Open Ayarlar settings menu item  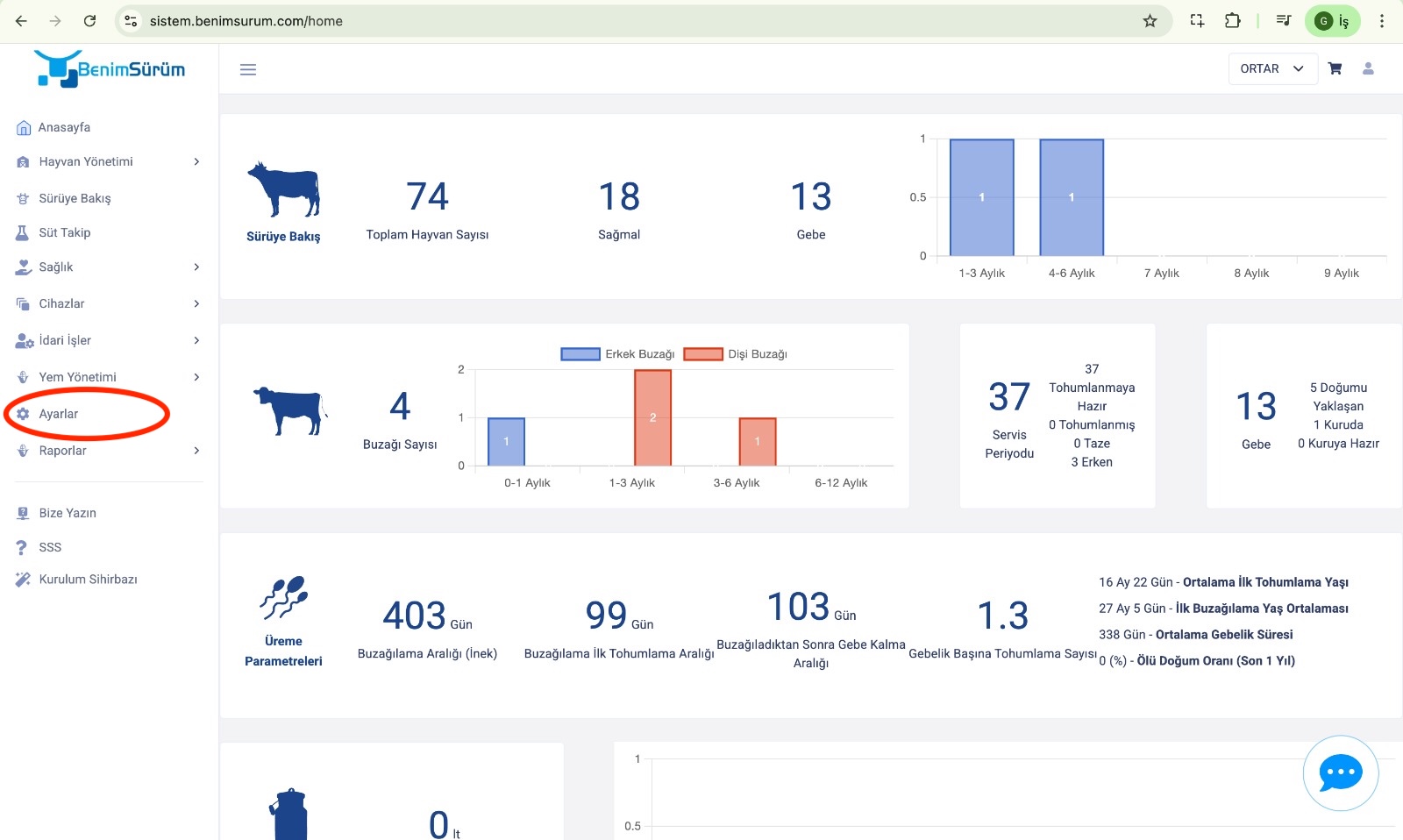58,414
